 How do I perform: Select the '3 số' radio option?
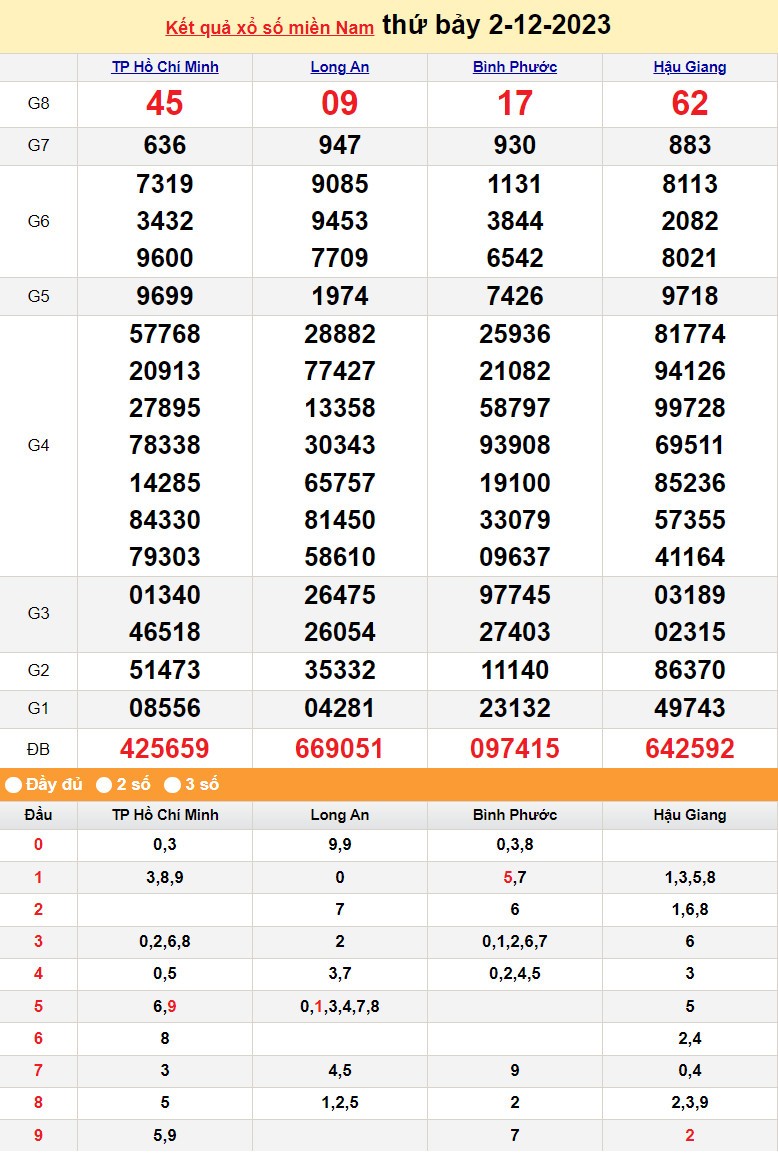pyautogui.click(x=172, y=785)
